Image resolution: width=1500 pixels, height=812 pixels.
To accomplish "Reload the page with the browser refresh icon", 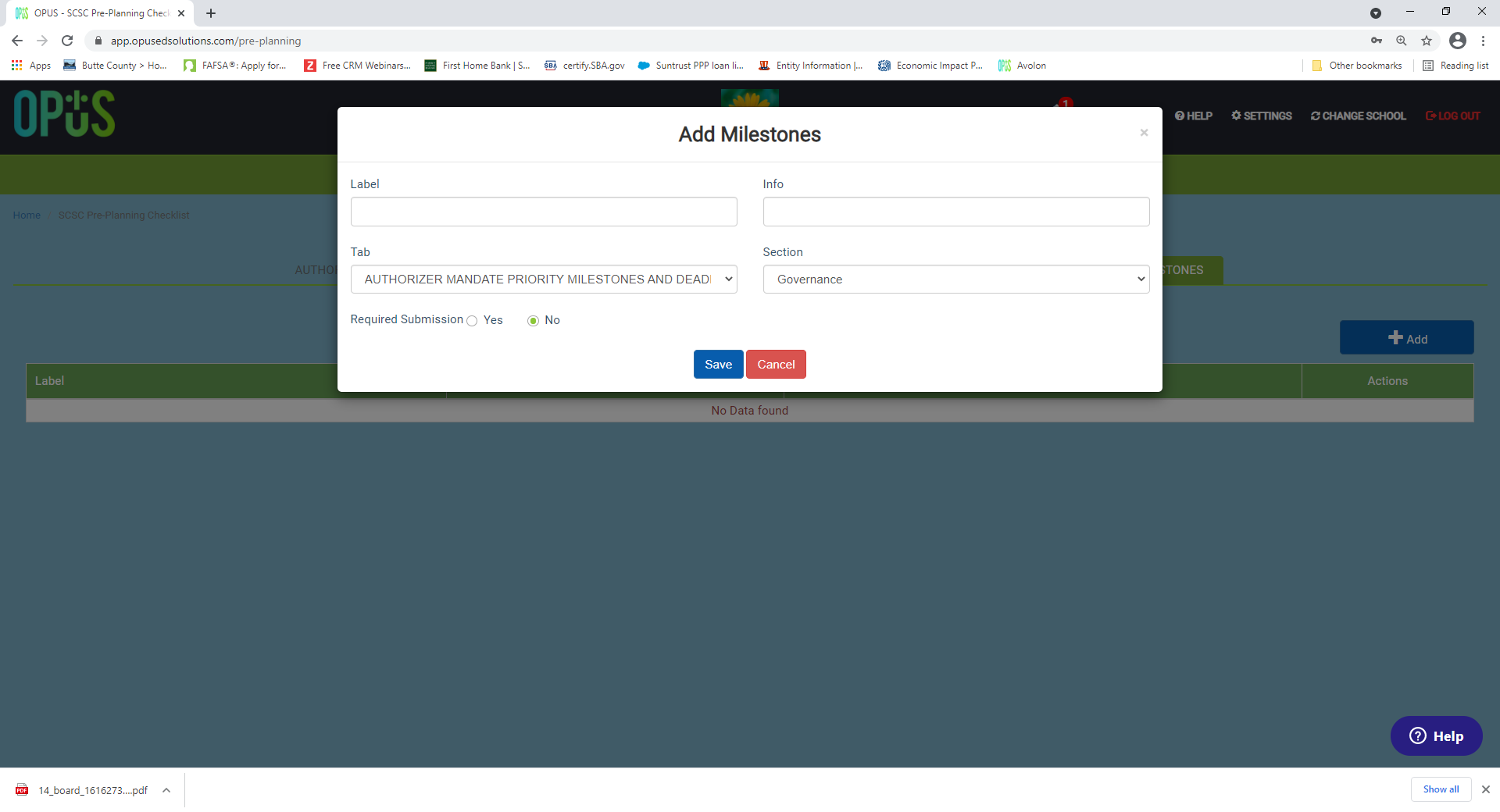I will click(67, 41).
